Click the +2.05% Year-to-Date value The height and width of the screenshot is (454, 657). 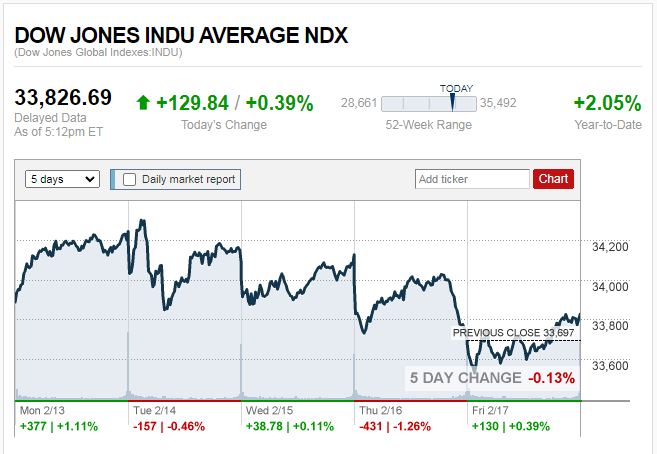click(x=606, y=102)
